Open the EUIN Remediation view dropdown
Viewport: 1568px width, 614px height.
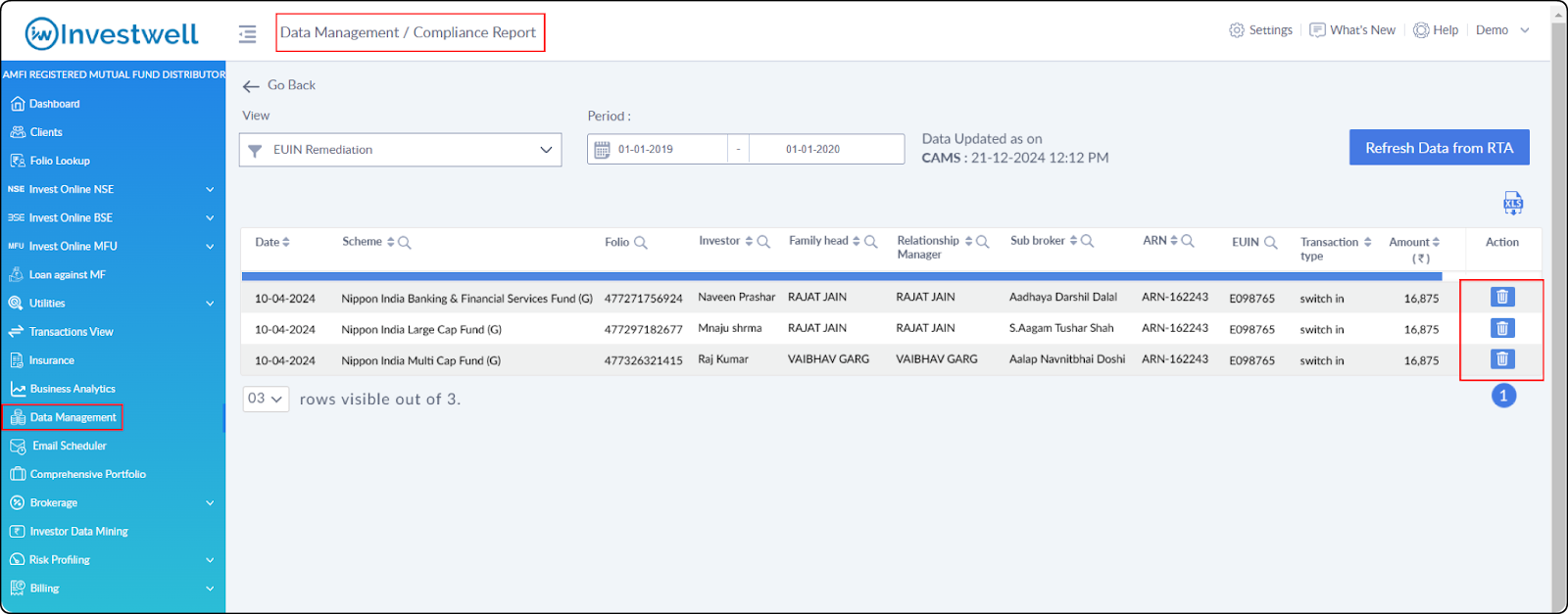pyautogui.click(x=401, y=150)
